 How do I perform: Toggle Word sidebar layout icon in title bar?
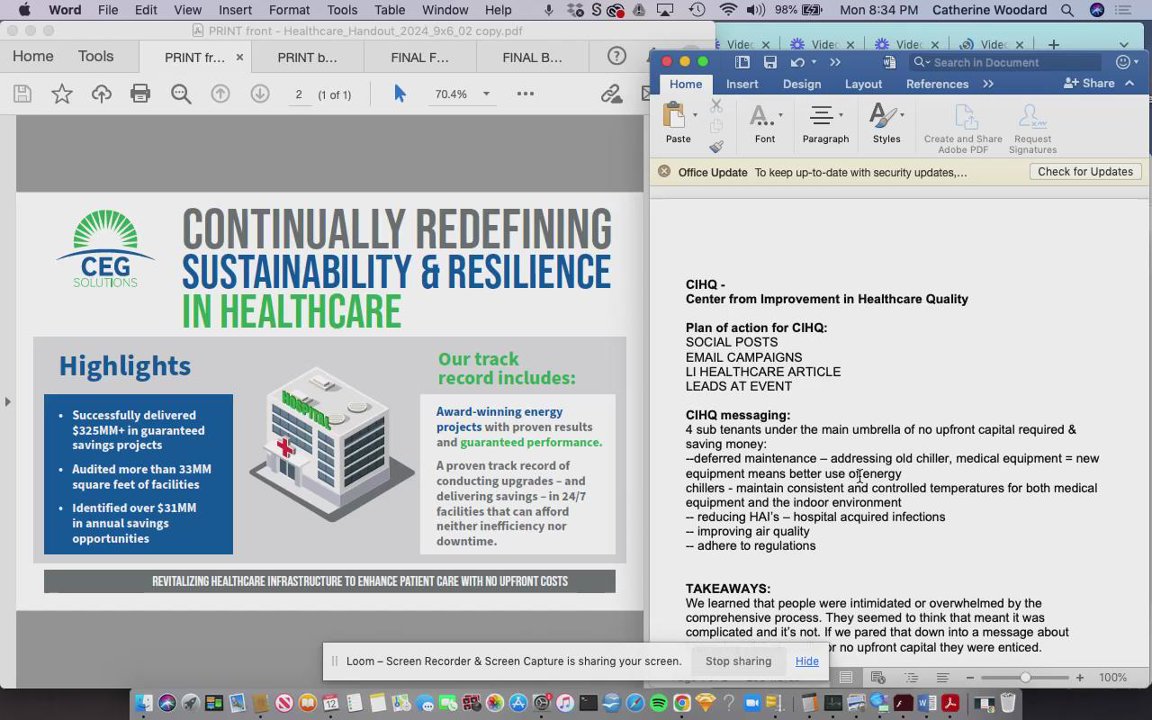pyautogui.click(x=742, y=62)
